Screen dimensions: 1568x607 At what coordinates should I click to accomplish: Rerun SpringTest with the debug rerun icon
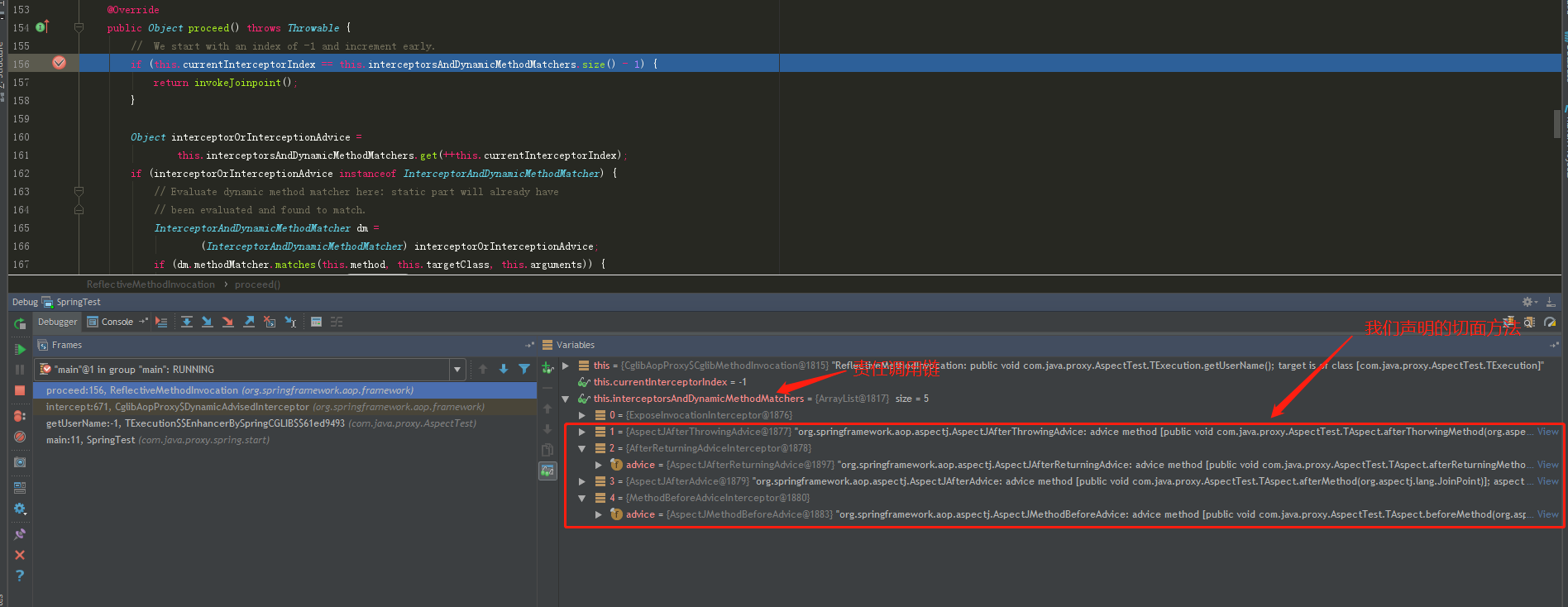(x=20, y=324)
